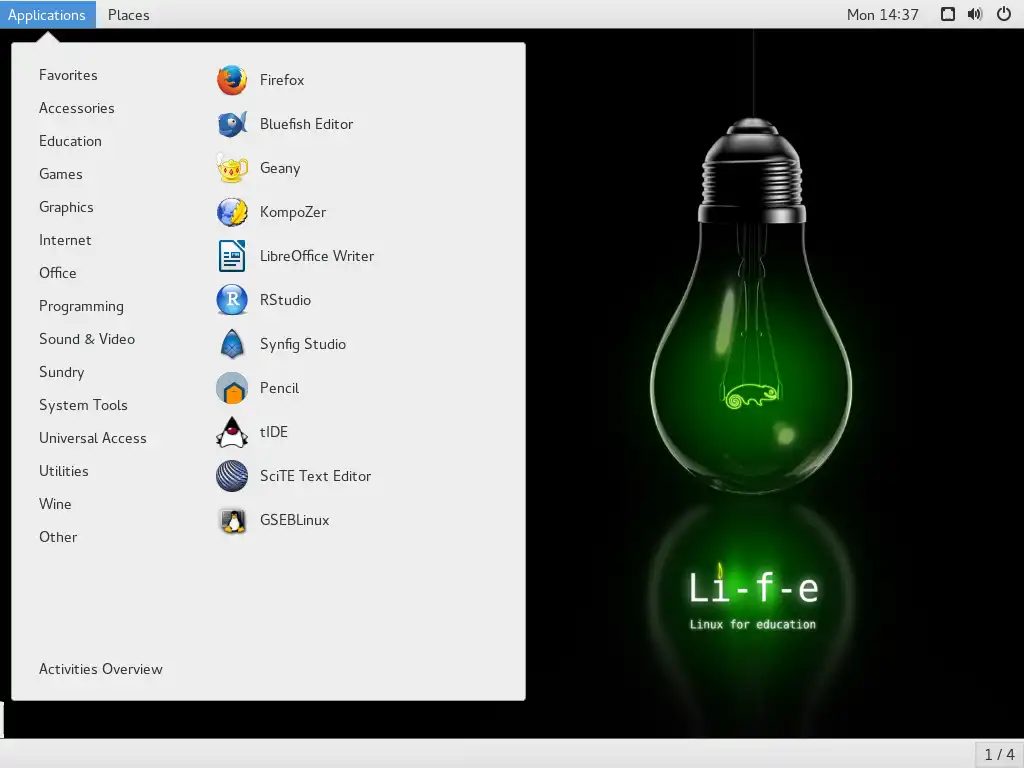Click the Applications menu

click(48, 14)
